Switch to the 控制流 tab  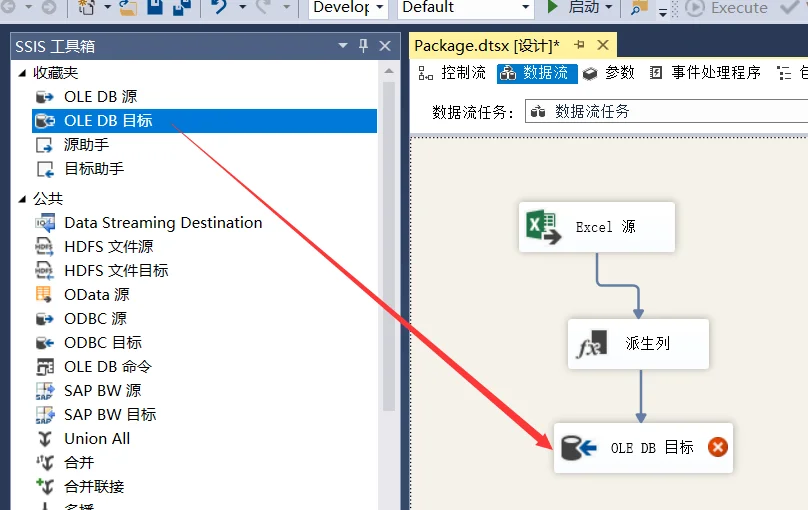pos(451,73)
